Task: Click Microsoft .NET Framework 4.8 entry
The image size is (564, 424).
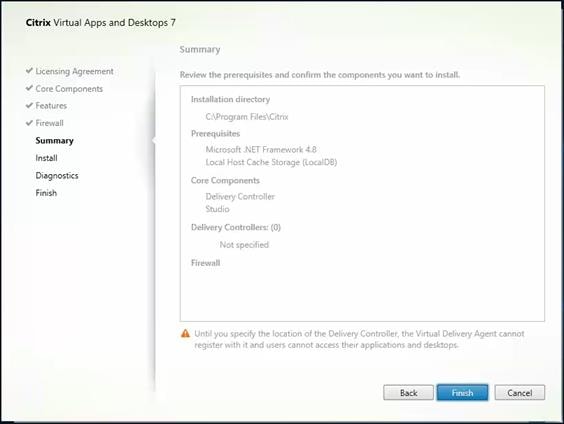Action: coord(261,149)
